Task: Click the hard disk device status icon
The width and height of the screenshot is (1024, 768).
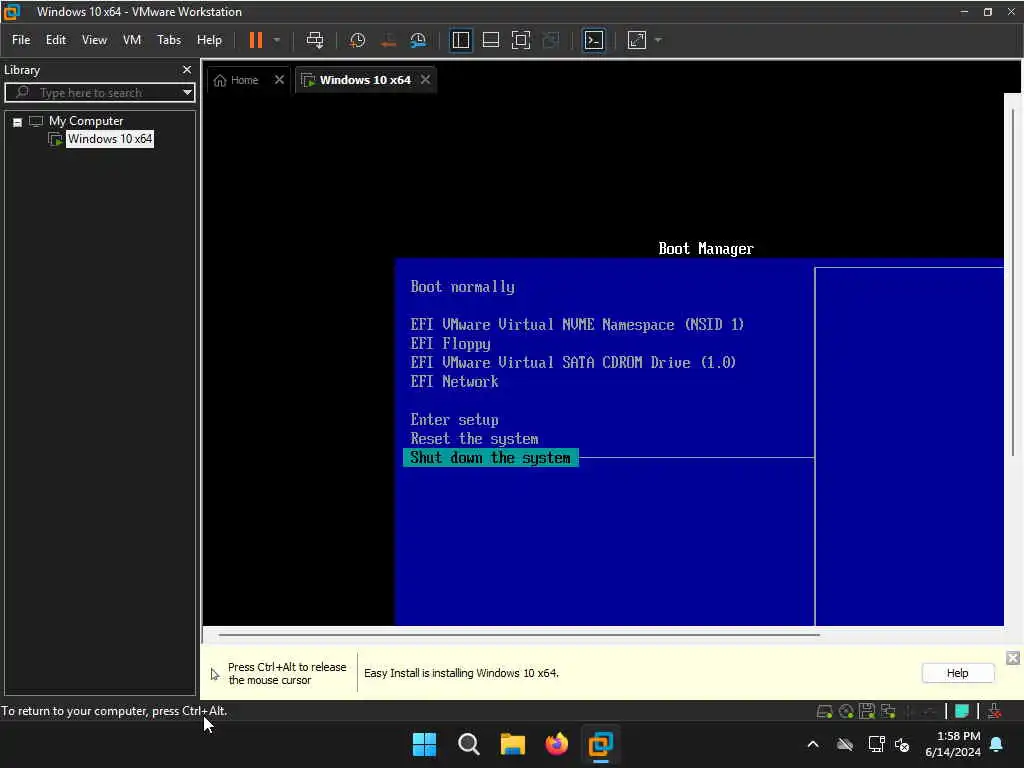Action: pyautogui.click(x=824, y=711)
